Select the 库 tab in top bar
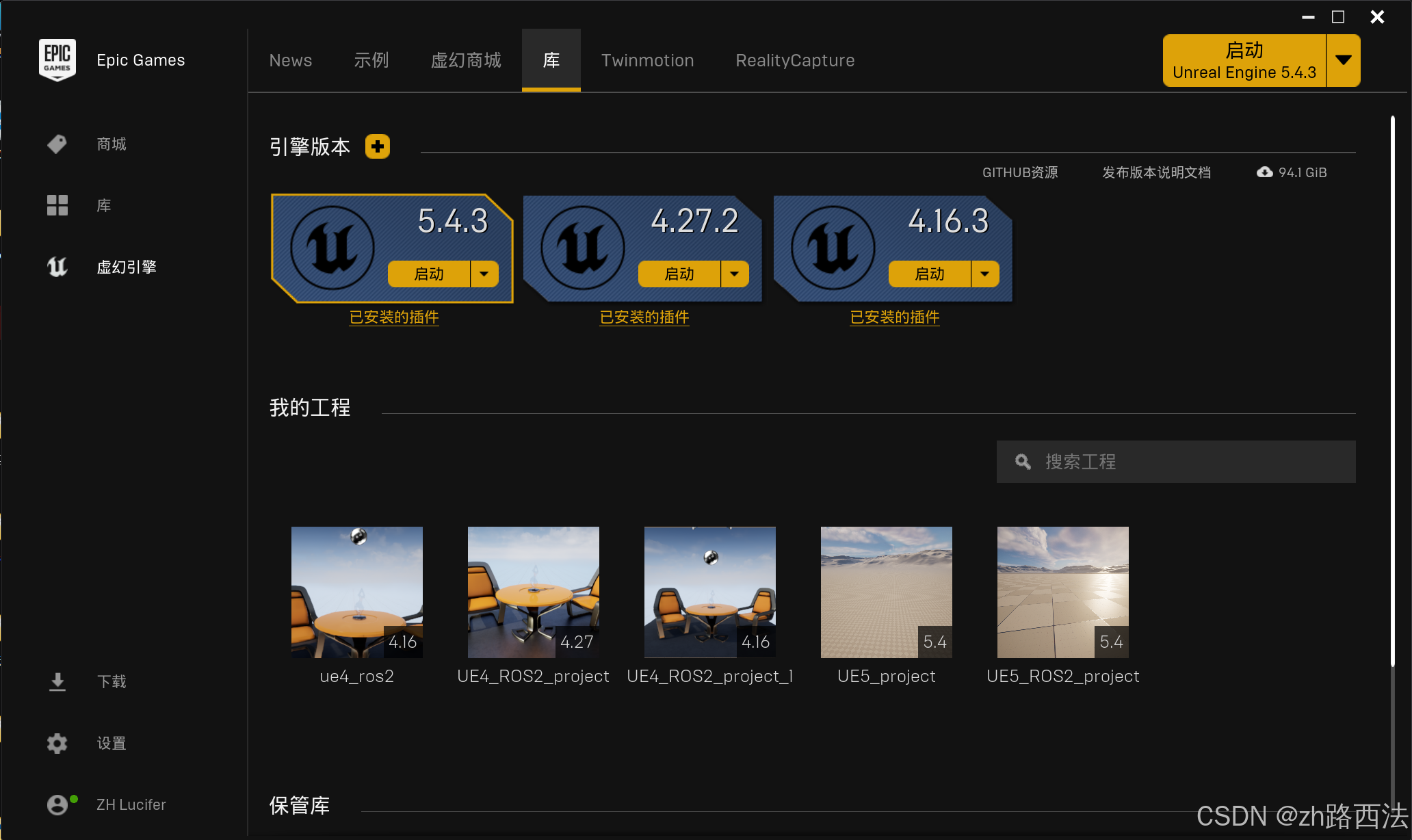Viewport: 1412px width, 840px height. pyautogui.click(x=551, y=60)
